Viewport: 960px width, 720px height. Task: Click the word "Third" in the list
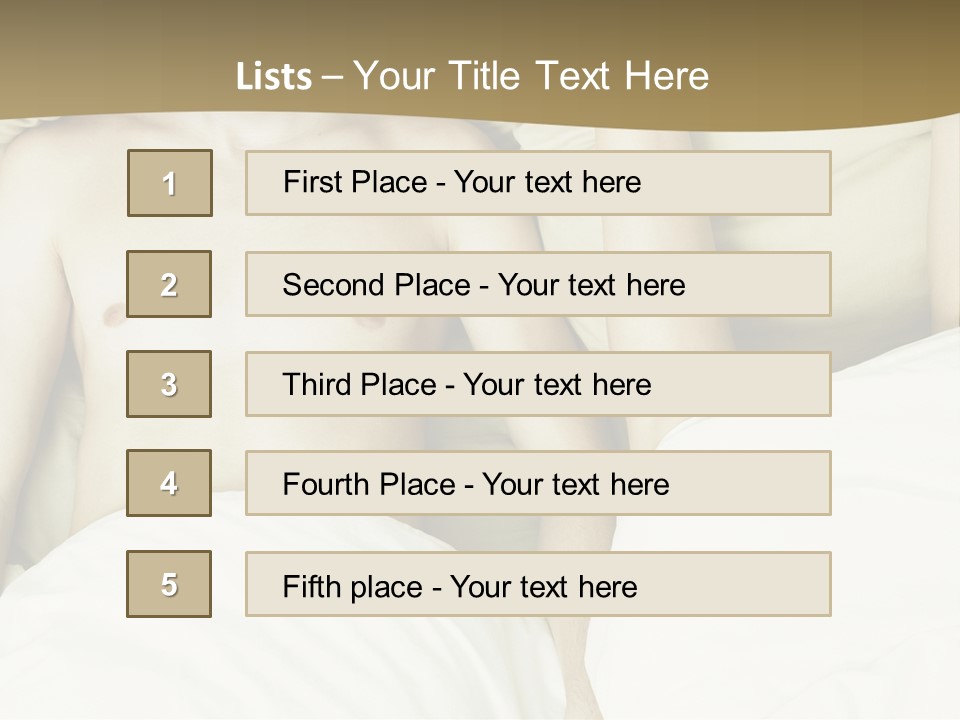coord(318,385)
